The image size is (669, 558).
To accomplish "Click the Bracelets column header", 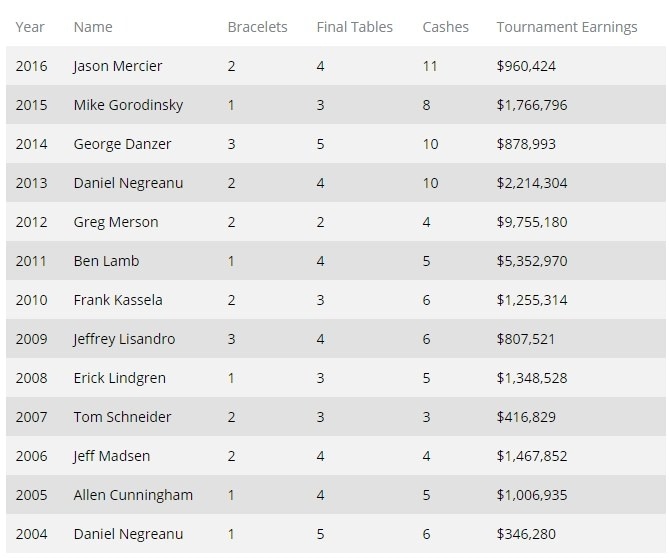I will [257, 27].
